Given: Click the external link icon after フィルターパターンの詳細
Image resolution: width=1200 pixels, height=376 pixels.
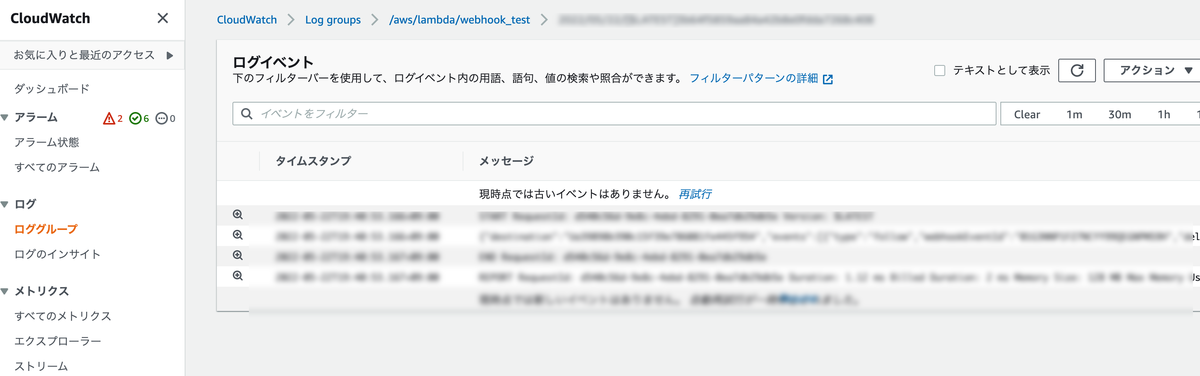Looking at the screenshot, I should point(828,79).
